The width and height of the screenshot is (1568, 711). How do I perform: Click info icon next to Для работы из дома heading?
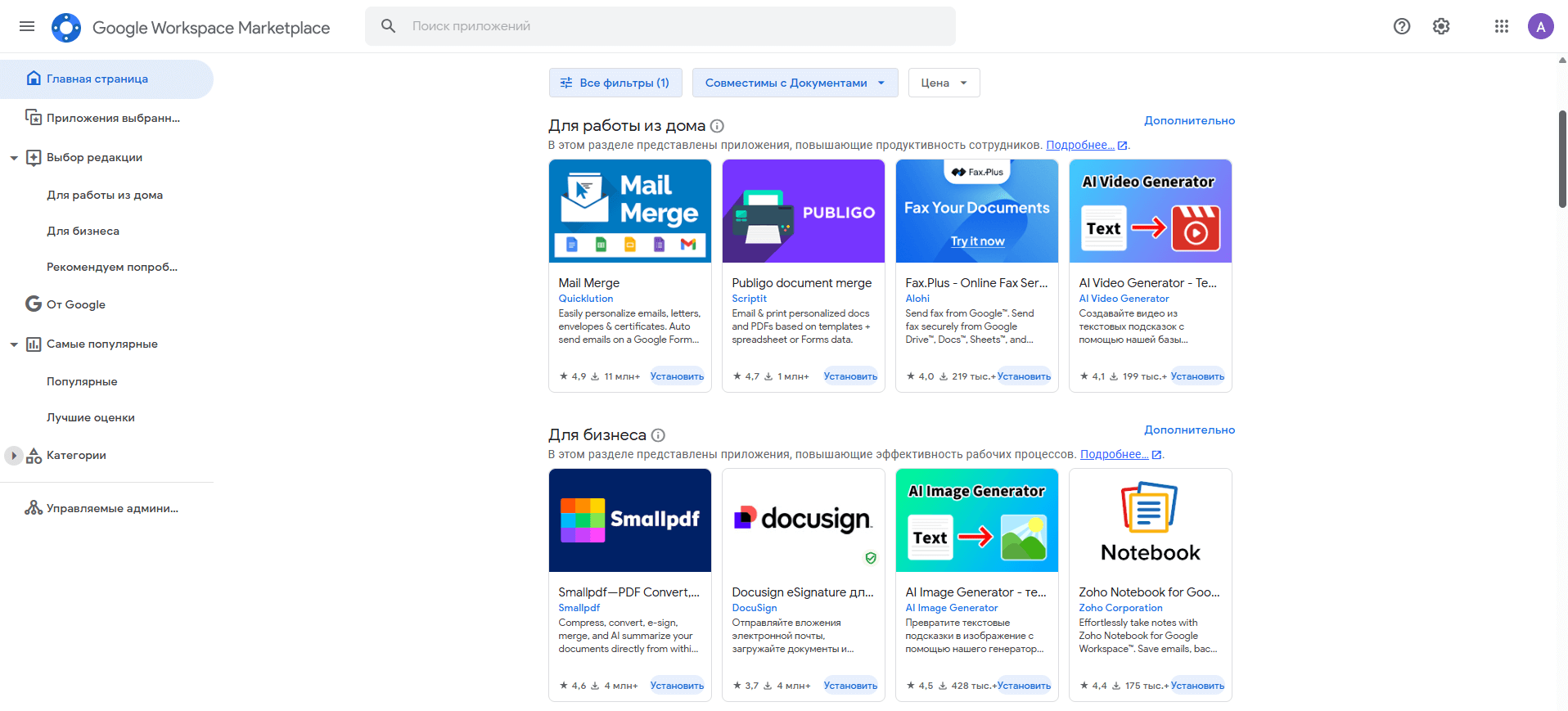pos(717,126)
